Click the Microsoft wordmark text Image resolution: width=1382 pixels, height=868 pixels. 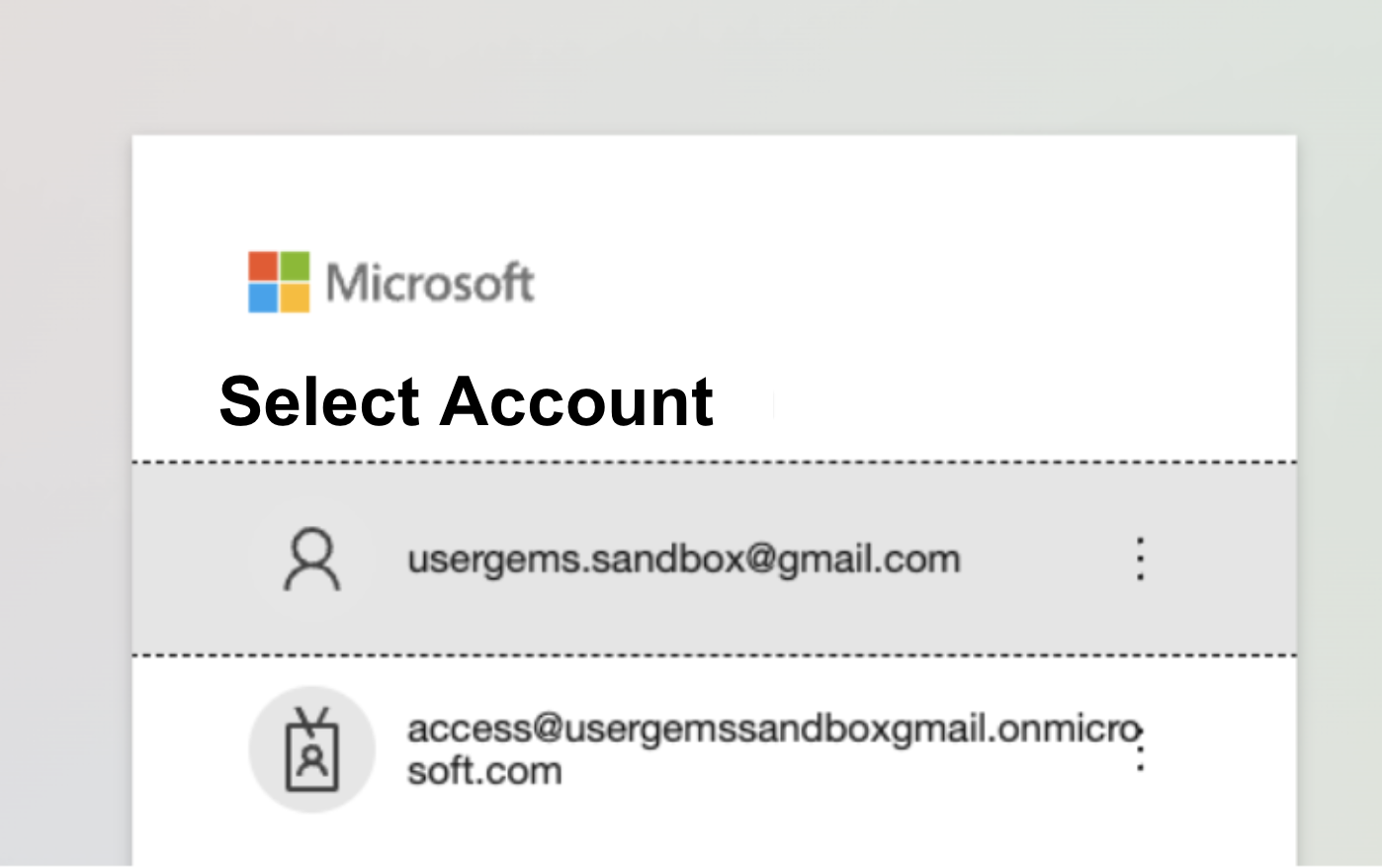[430, 283]
